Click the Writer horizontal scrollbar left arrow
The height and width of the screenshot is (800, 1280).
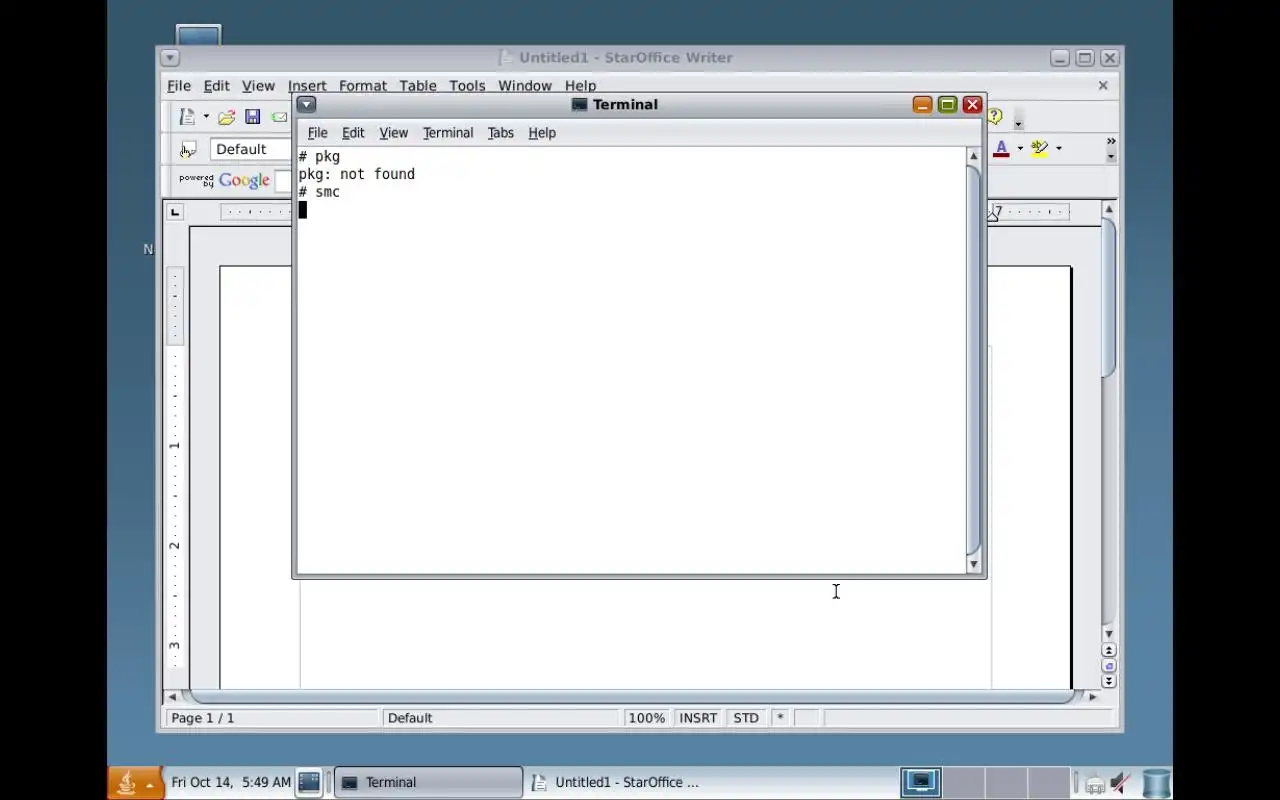point(172,697)
